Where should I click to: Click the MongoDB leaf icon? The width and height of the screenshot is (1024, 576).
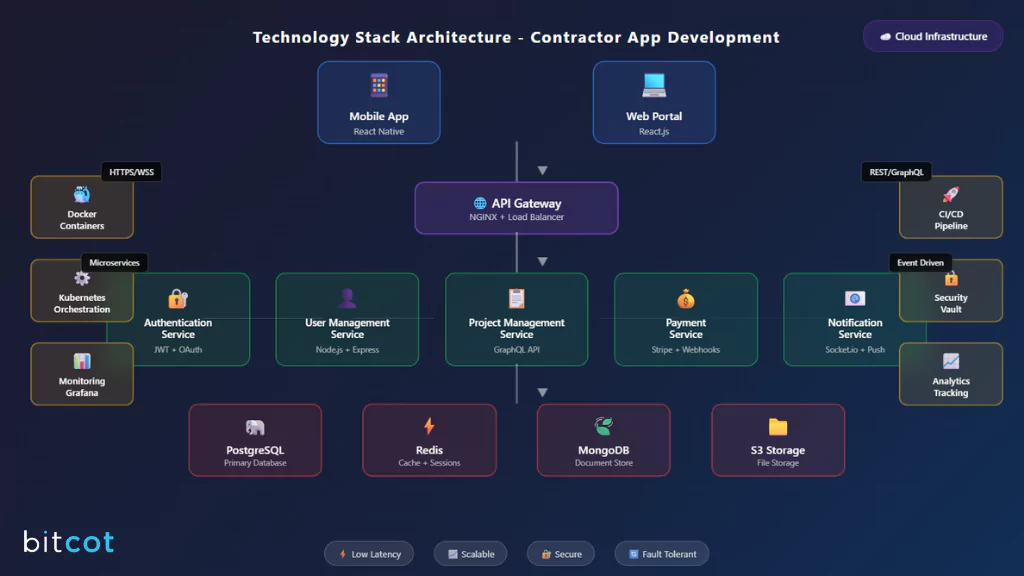tap(603, 428)
